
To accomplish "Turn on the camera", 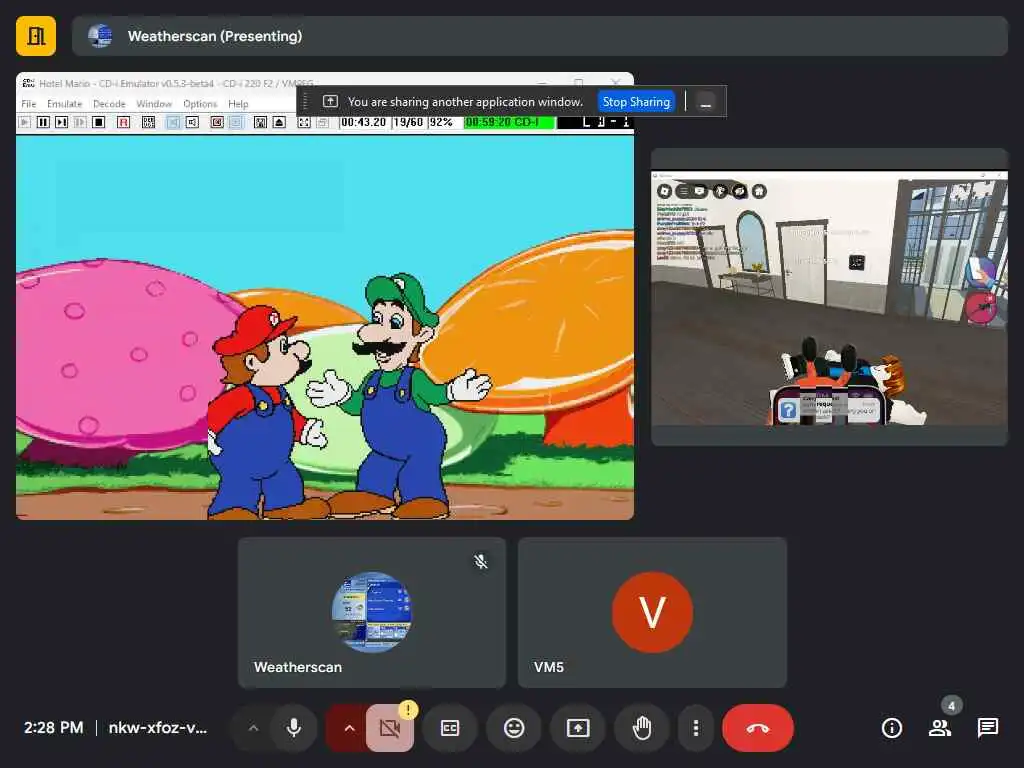I will point(390,728).
